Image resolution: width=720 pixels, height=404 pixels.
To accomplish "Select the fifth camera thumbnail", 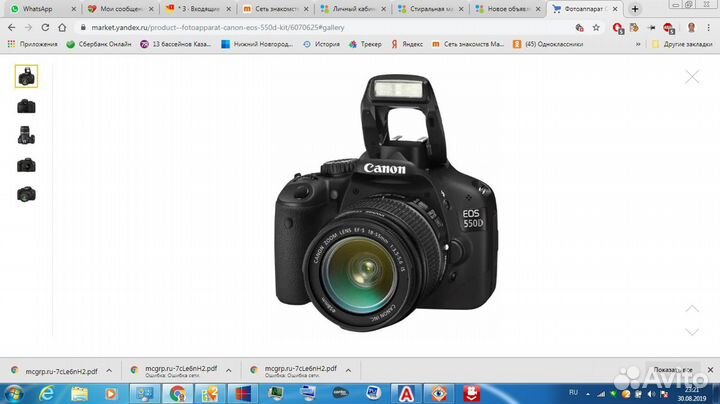I will [26, 194].
